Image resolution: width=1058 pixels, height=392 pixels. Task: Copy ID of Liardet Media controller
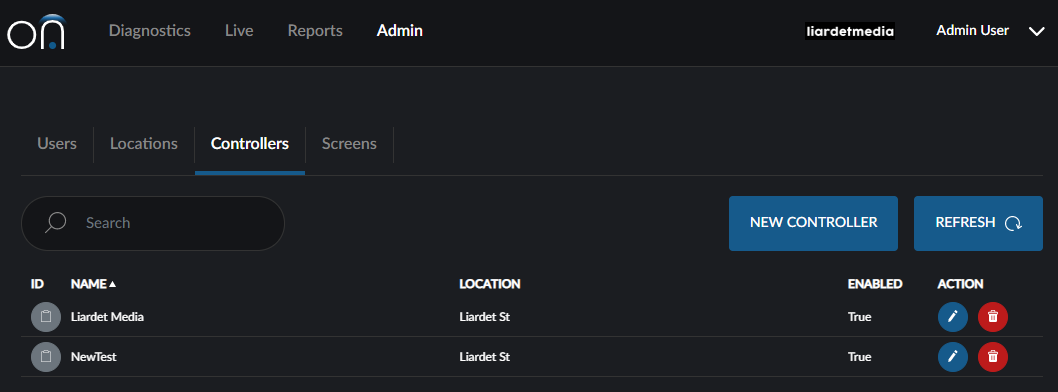click(x=46, y=317)
